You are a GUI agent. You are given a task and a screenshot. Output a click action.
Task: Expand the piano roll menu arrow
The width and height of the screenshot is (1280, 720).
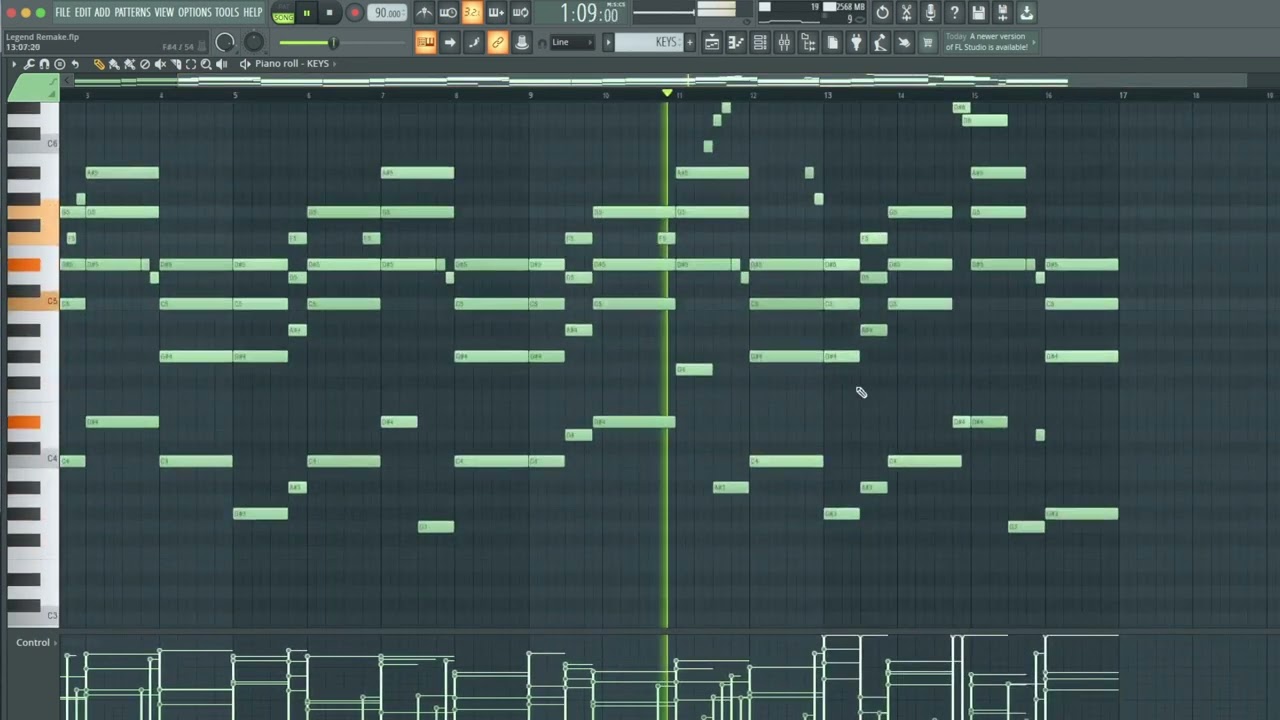[x=14, y=64]
